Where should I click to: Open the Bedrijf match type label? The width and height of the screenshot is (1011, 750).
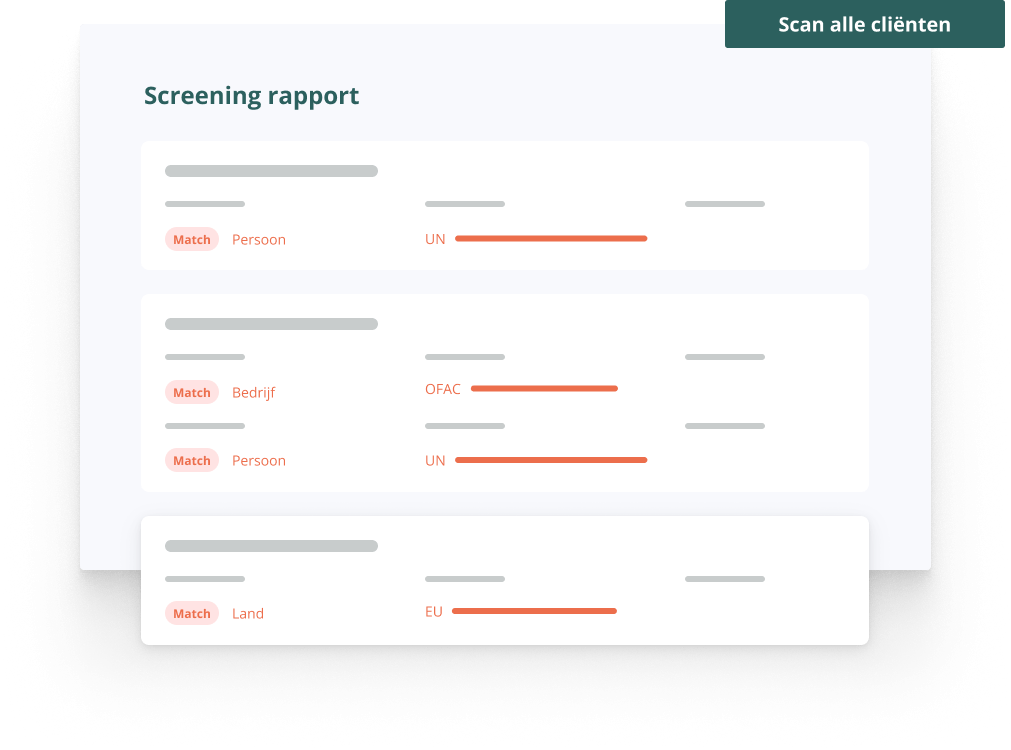[253, 393]
